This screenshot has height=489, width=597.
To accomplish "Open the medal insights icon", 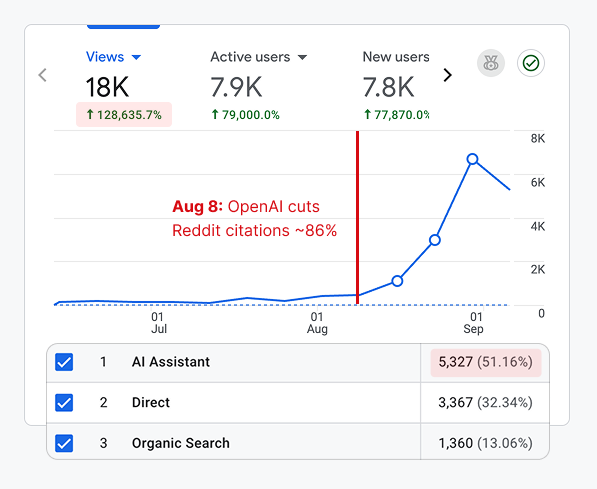I will [491, 63].
